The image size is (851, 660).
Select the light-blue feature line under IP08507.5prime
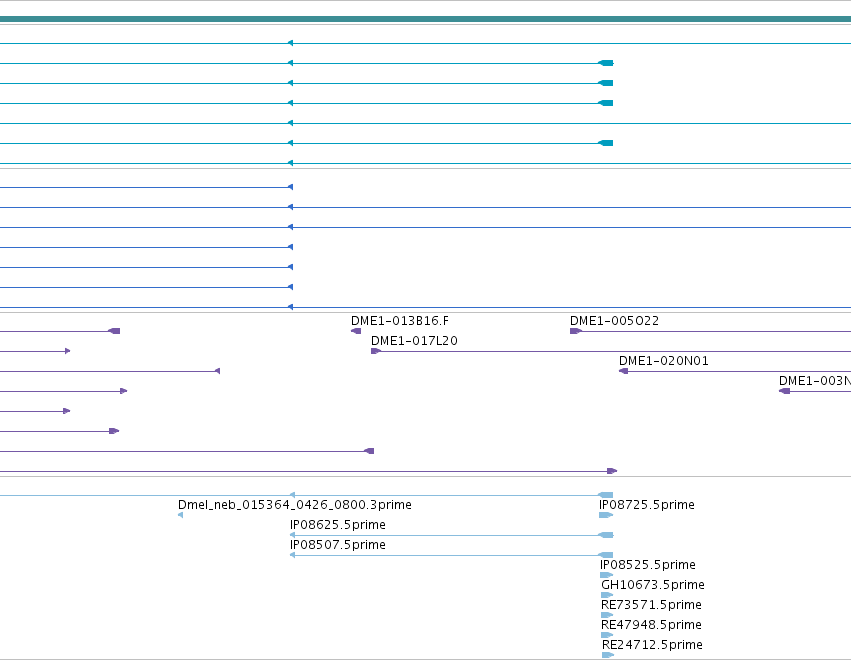452,555
